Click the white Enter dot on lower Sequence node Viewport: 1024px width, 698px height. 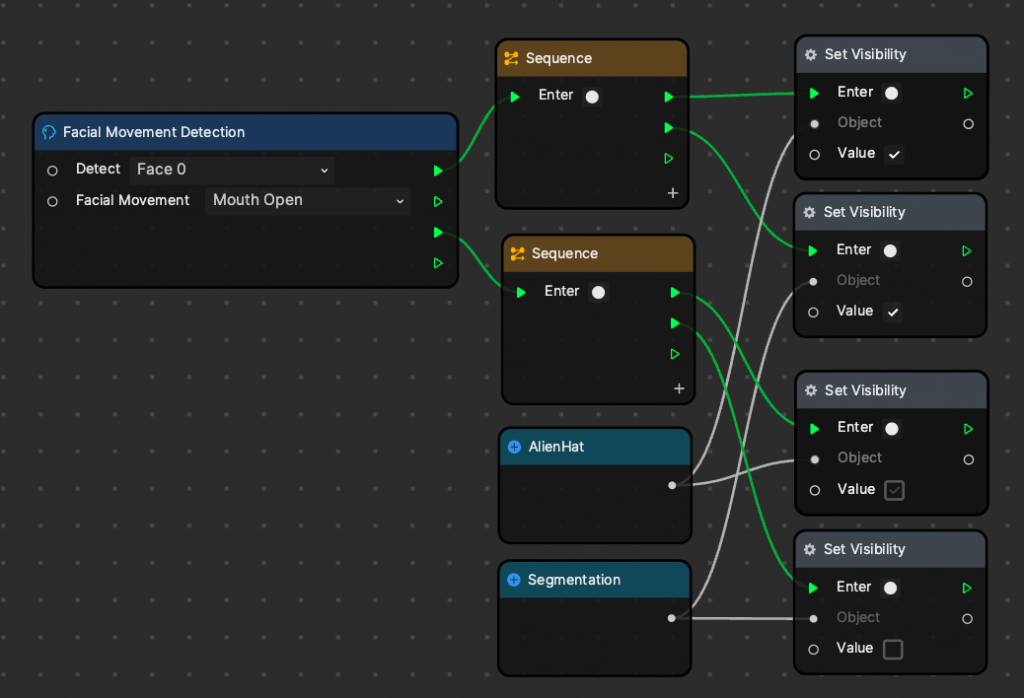(x=598, y=293)
